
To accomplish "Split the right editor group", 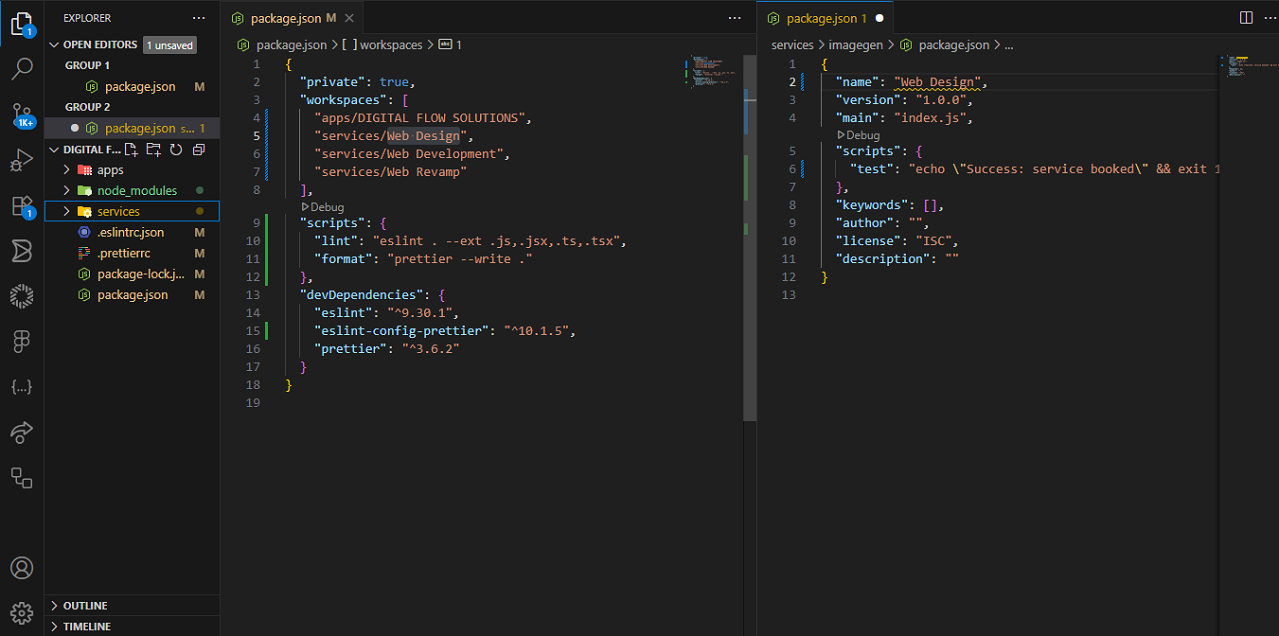I will [x=1246, y=18].
